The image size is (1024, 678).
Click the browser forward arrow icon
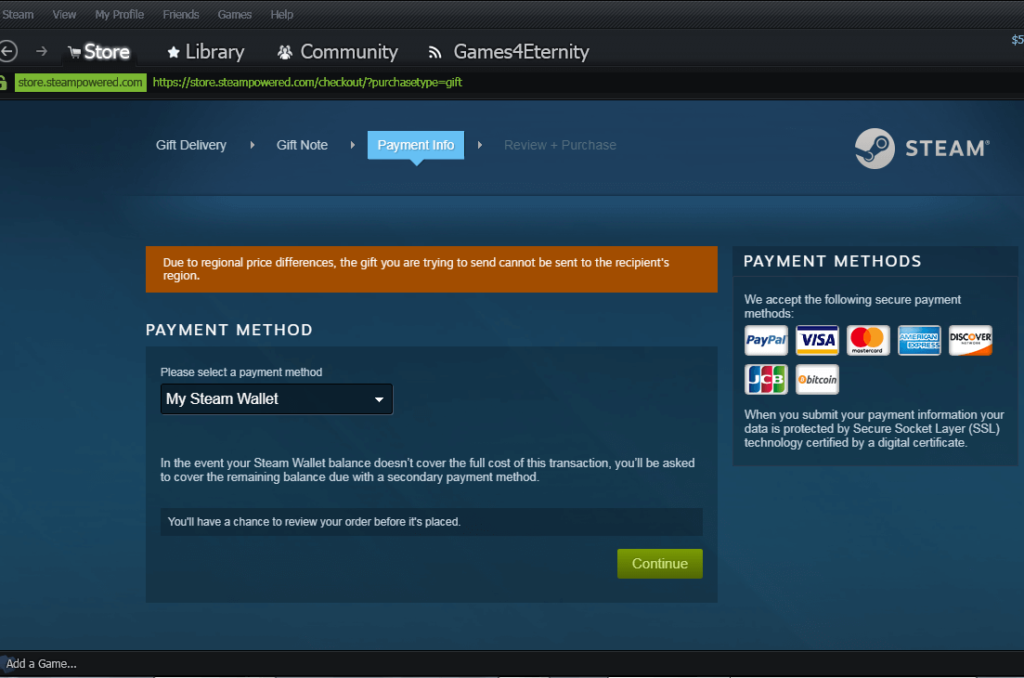[41, 51]
